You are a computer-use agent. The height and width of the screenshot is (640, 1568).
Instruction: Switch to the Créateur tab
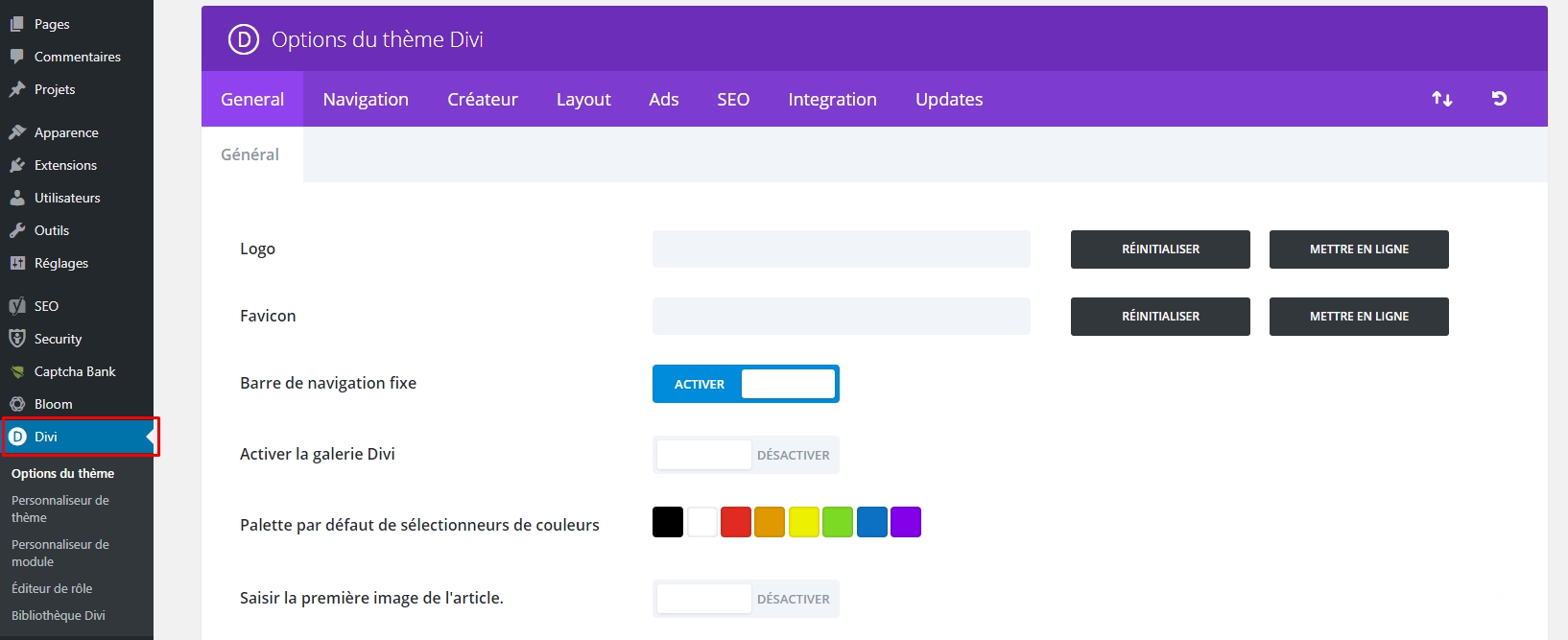[x=483, y=99]
